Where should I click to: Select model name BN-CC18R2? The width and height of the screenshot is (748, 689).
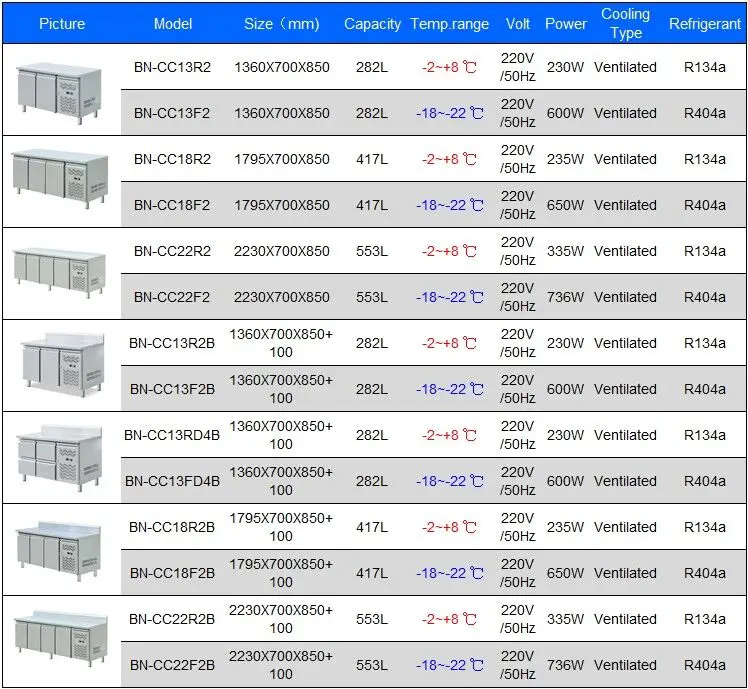(172, 159)
